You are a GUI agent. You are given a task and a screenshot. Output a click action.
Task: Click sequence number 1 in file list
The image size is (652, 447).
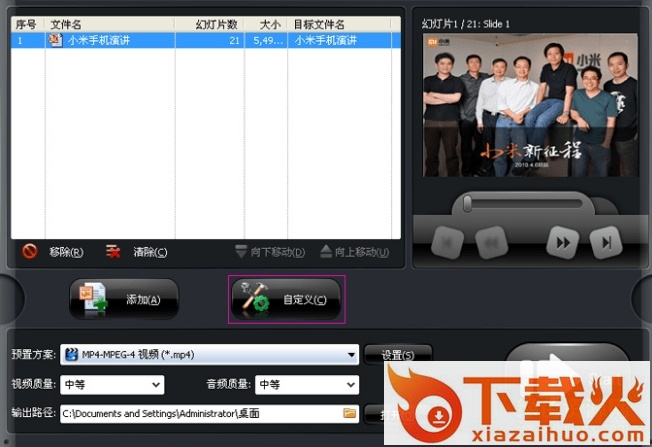pos(20,40)
